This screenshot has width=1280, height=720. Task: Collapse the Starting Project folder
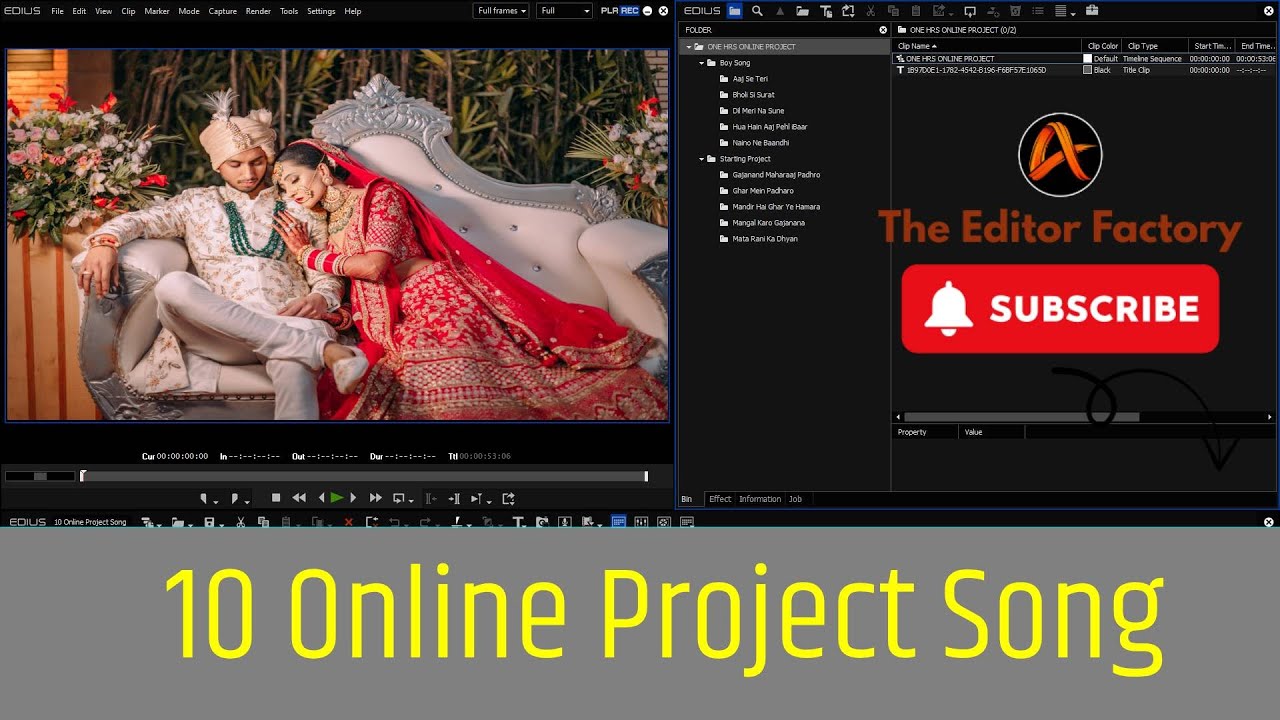(x=702, y=159)
